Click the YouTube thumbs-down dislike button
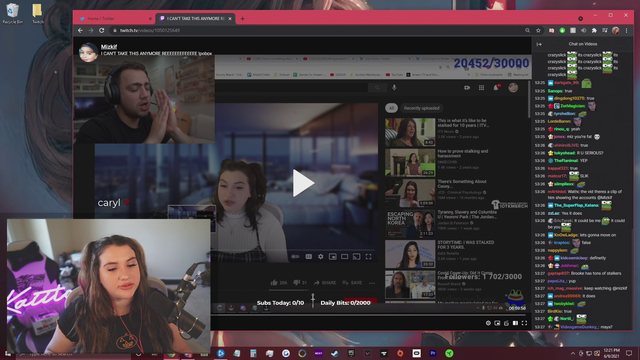The width and height of the screenshot is (640, 360). coord(300,282)
